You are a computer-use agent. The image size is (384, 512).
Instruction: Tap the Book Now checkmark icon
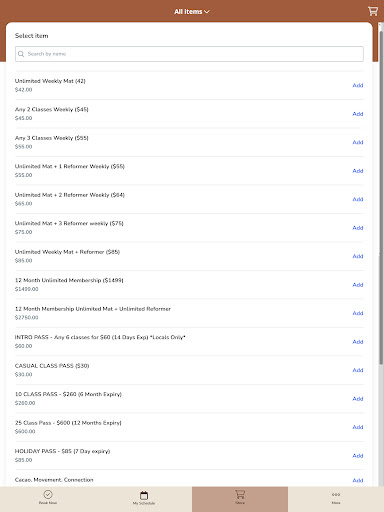(x=48, y=494)
